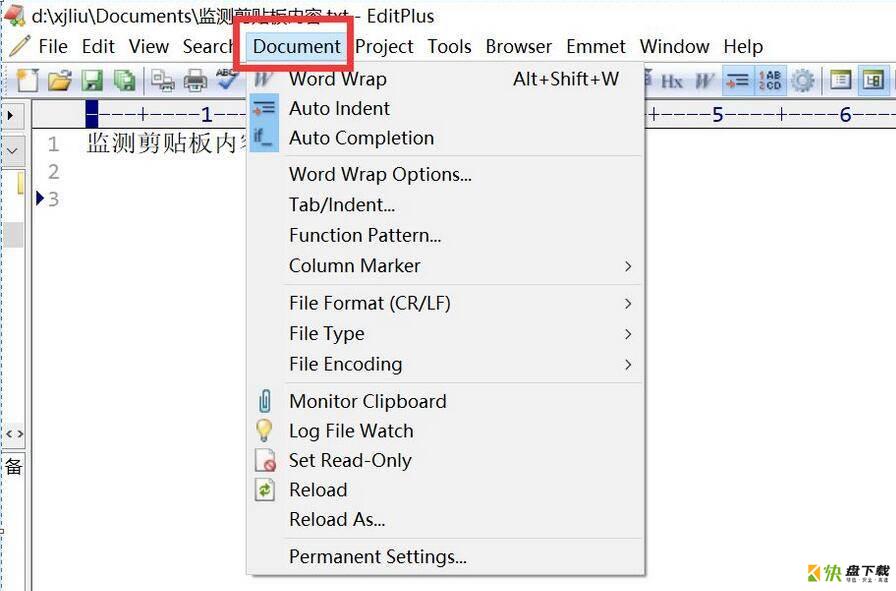Open the Tab/Indent… settings

click(446, 205)
